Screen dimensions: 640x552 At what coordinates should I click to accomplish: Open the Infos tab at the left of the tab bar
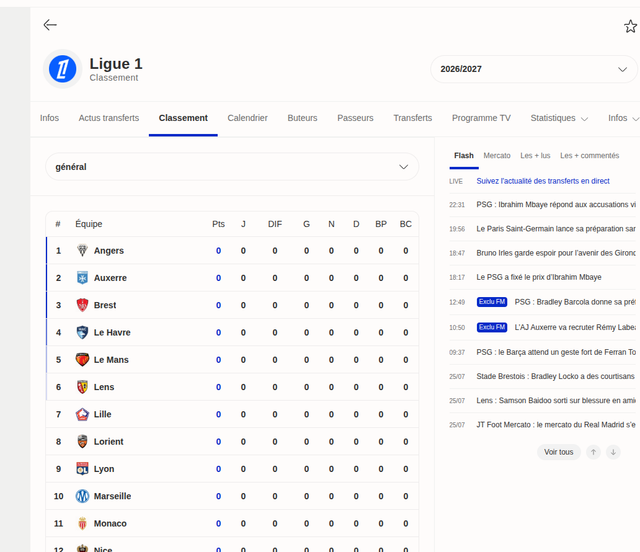coord(49,118)
